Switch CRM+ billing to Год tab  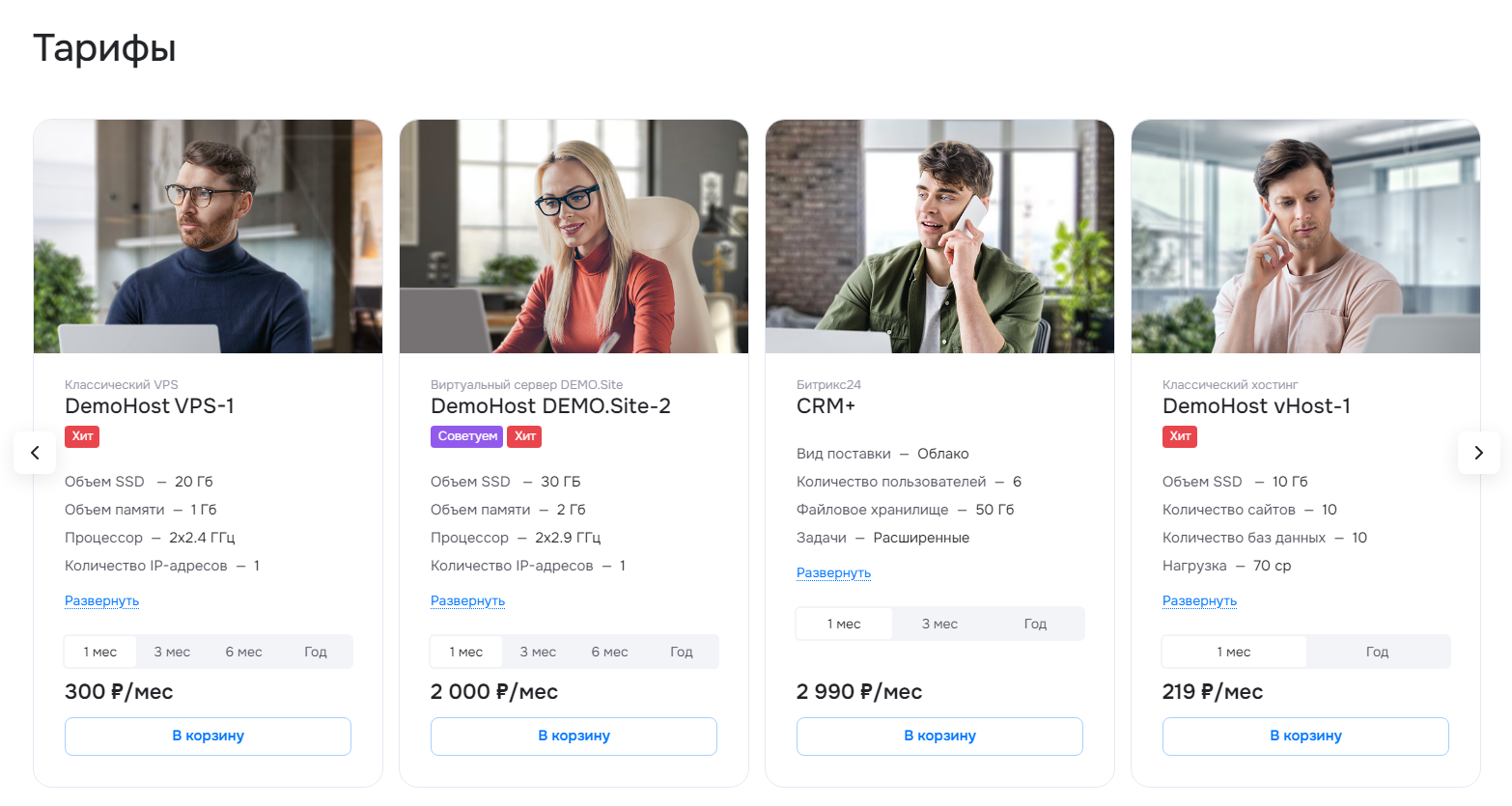(x=1035, y=624)
